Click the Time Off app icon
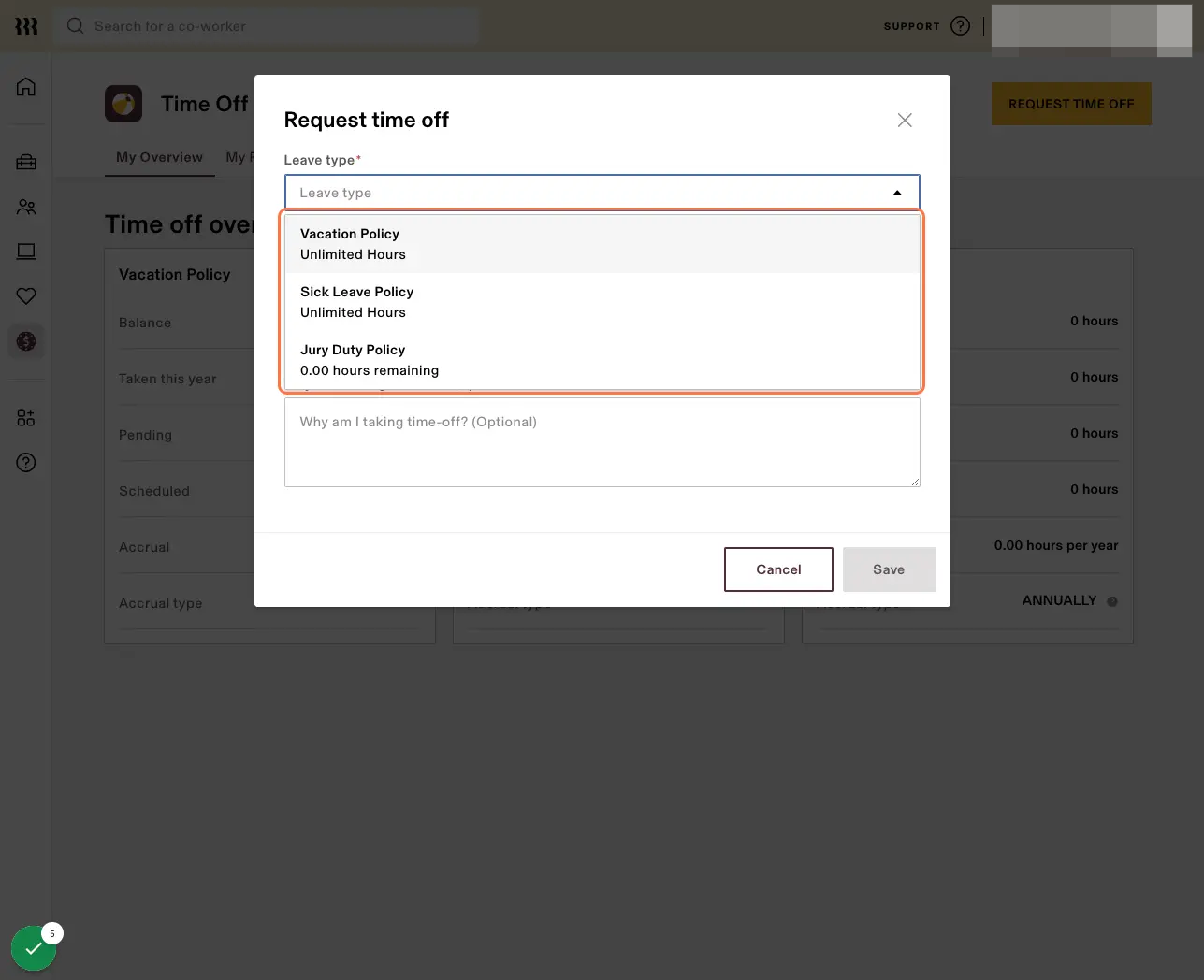Screen dimensions: 1204x980 click(x=123, y=104)
